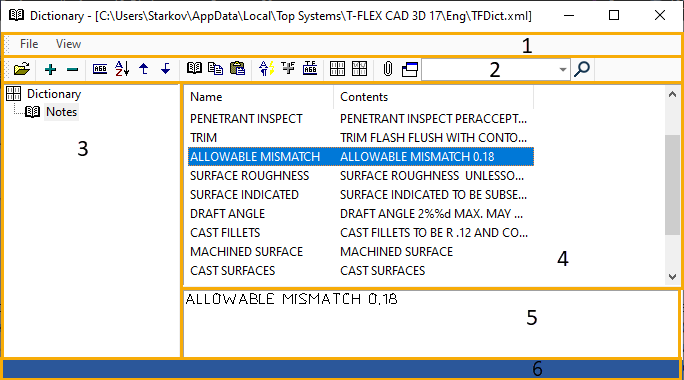Image resolution: width=684 pixels, height=380 pixels.
Task: Copy the selected entry with copy icon
Action: pos(215,69)
